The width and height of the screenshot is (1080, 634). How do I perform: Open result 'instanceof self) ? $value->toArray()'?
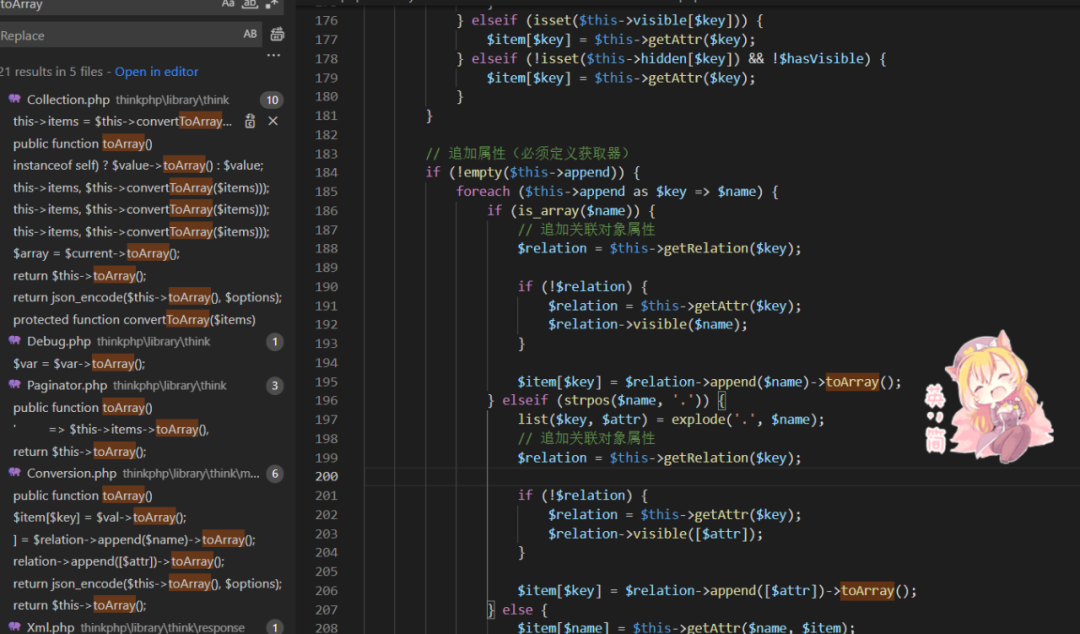coord(138,165)
